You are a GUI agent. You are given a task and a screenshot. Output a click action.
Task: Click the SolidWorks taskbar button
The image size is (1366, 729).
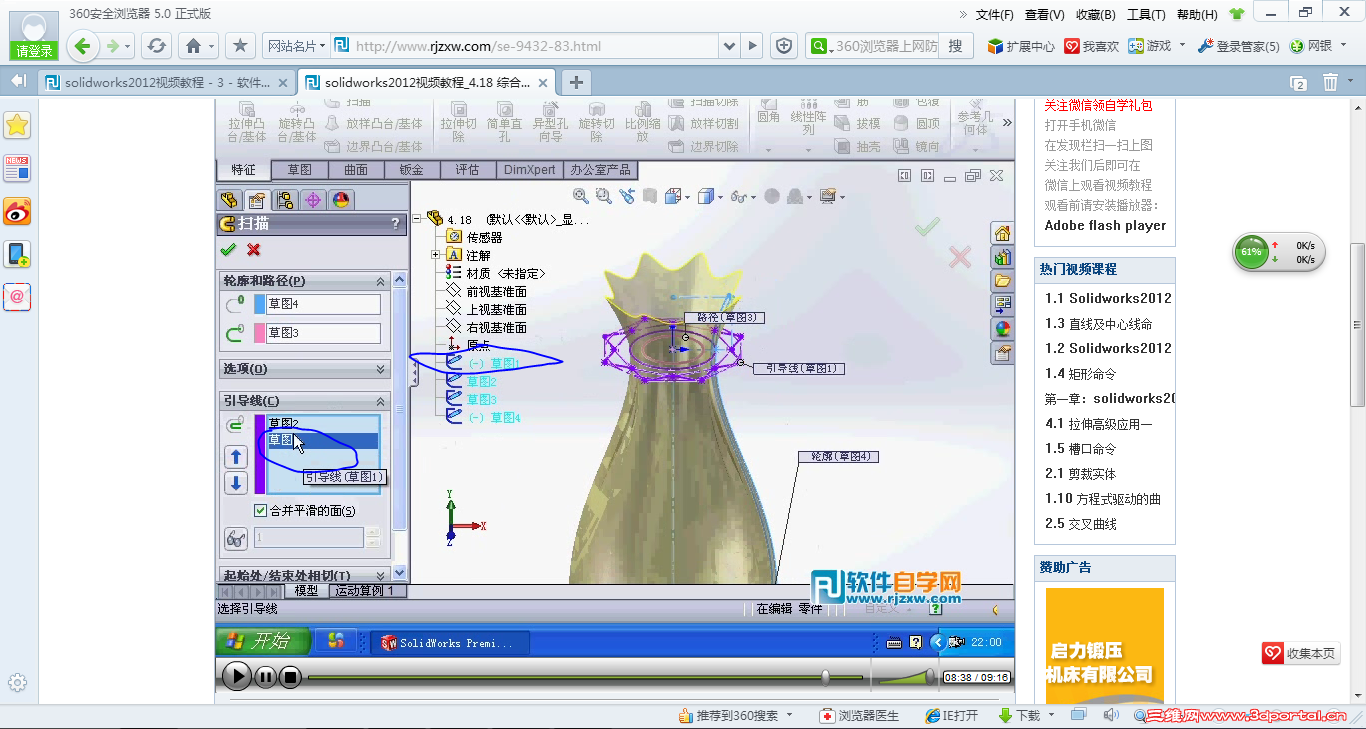tap(449, 642)
